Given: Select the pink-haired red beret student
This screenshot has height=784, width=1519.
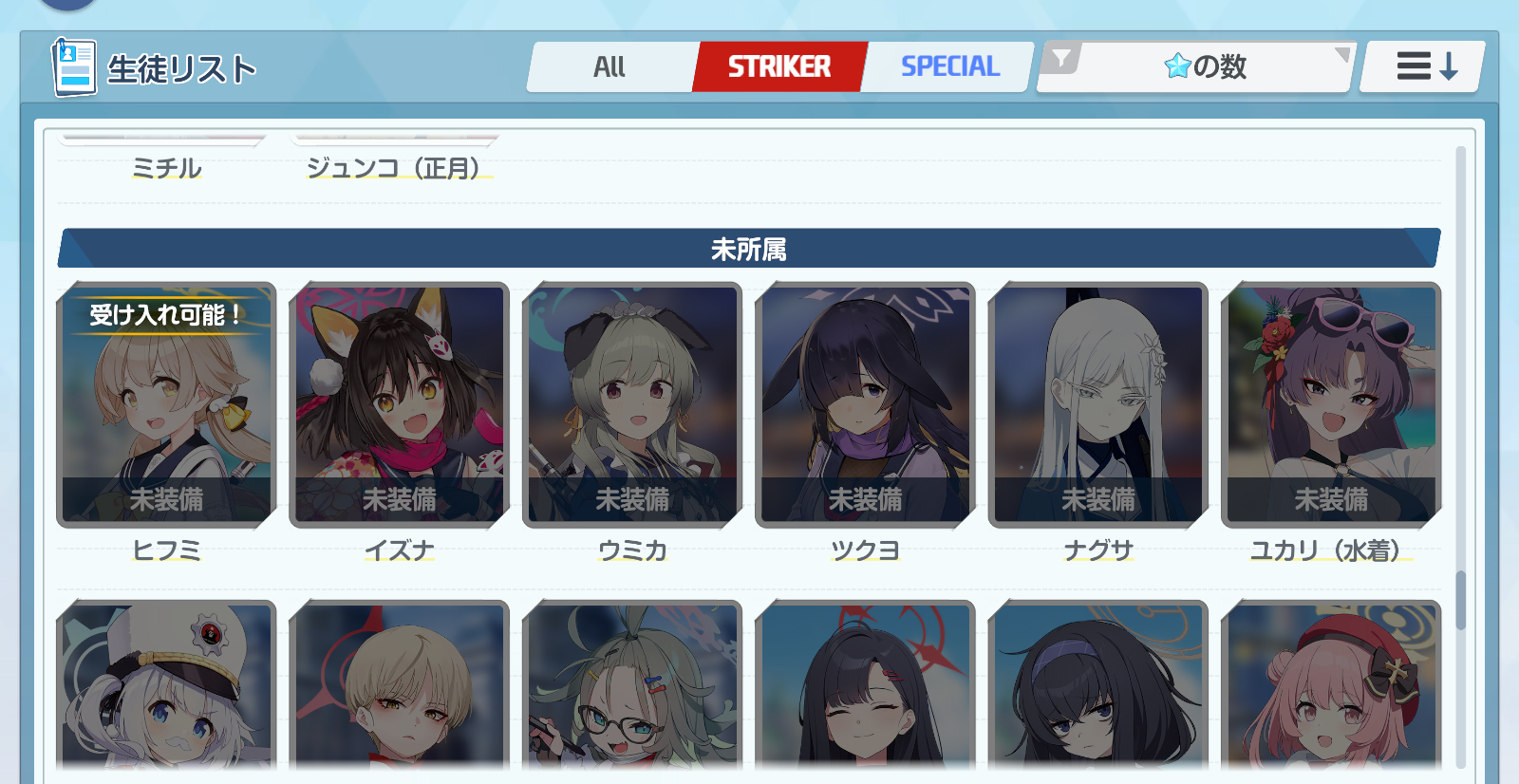Looking at the screenshot, I should point(1331,685).
